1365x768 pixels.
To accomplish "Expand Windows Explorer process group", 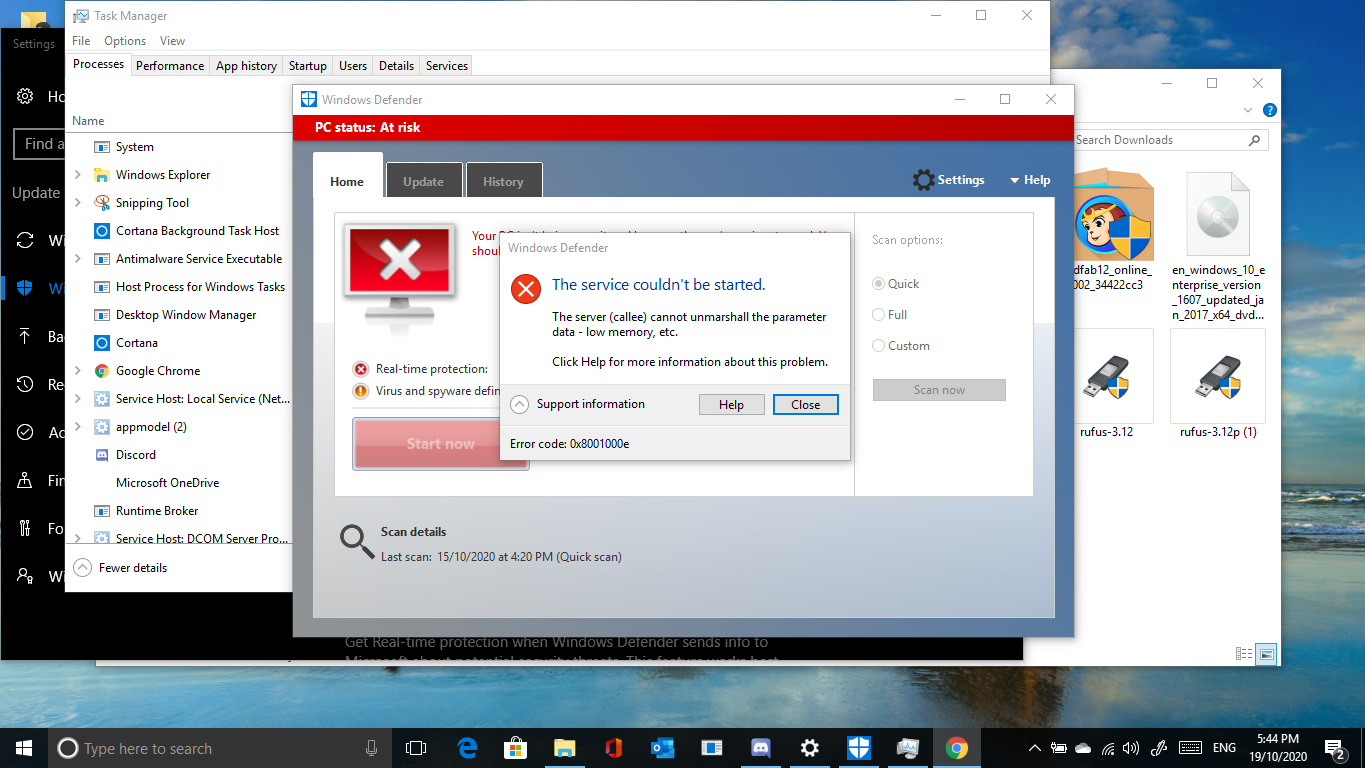I will 78,175.
